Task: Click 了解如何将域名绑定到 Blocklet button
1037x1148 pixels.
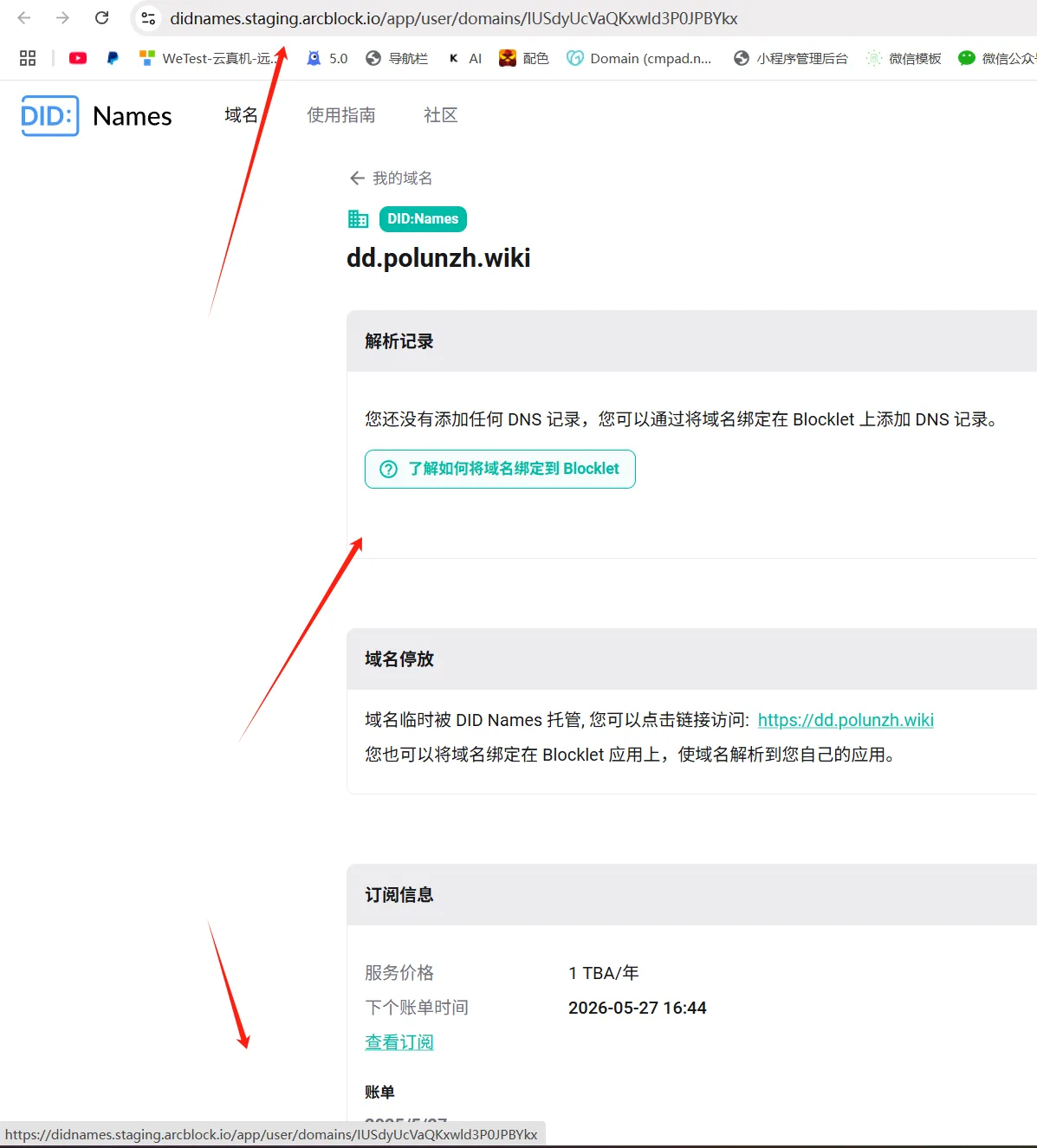Action: 500,469
